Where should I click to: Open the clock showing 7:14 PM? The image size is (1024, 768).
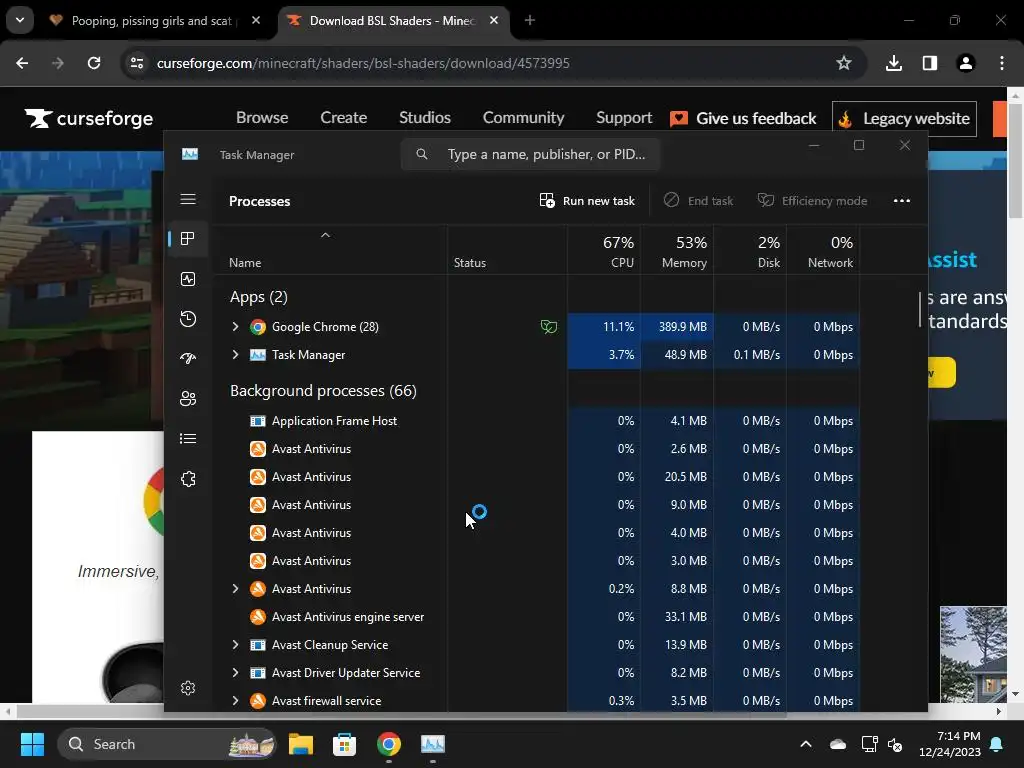950,744
